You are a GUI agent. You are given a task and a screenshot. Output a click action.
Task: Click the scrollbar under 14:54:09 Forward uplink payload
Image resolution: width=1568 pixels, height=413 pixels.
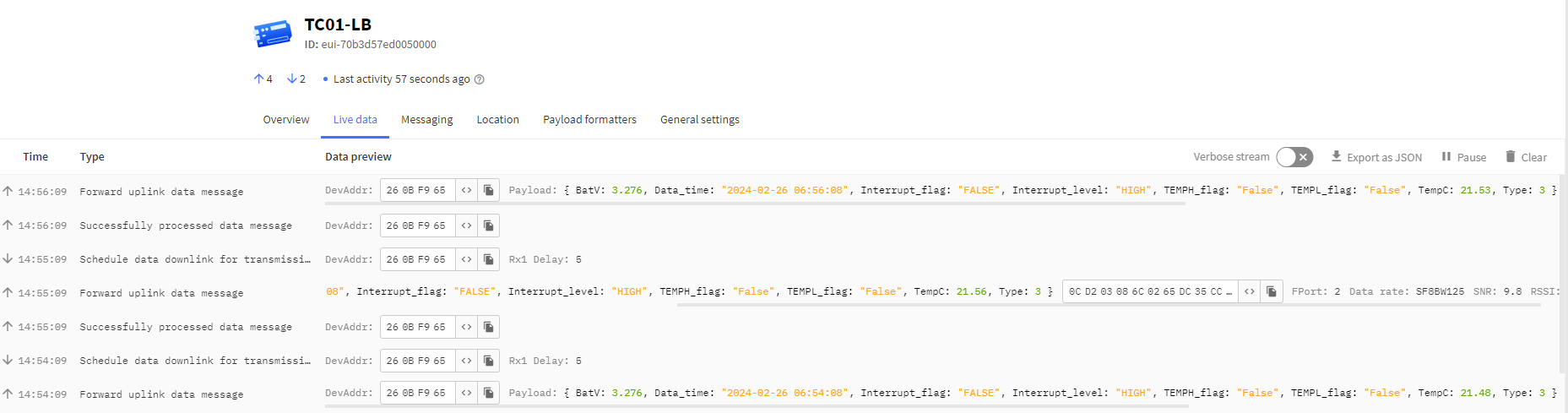click(757, 406)
